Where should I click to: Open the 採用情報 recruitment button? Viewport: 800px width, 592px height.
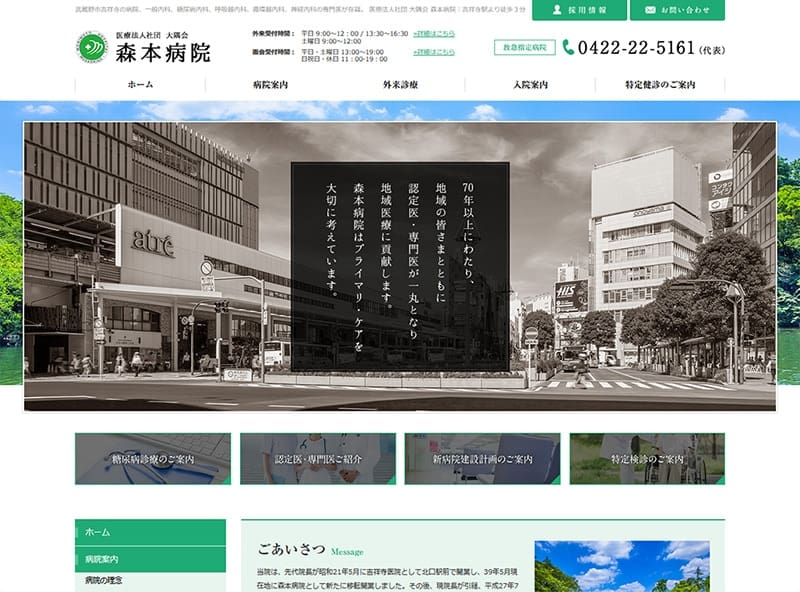tap(579, 10)
